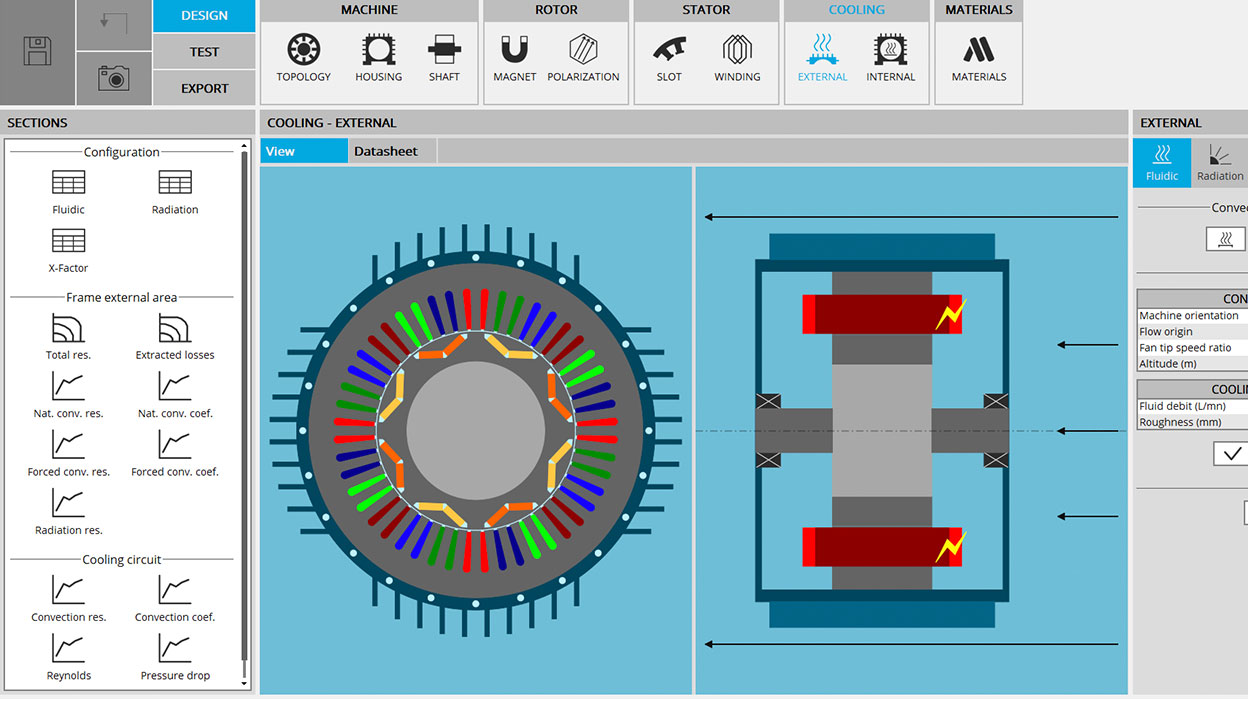Show the Pressure drop curve
Viewport: 1248px width, 702px height.
[175, 657]
